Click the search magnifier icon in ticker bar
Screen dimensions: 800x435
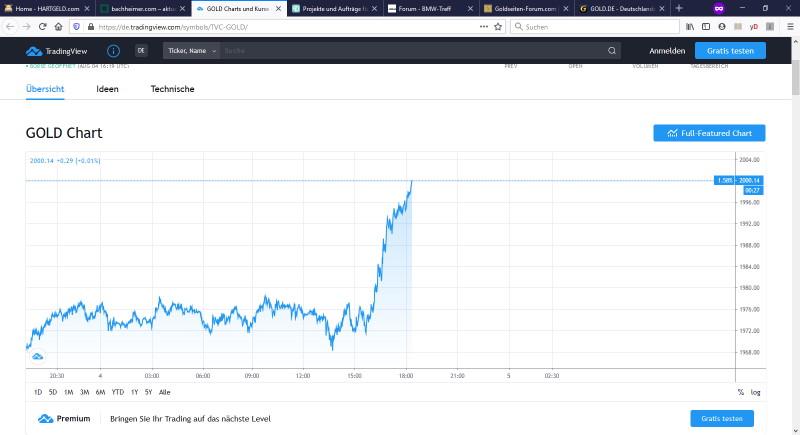(x=612, y=50)
